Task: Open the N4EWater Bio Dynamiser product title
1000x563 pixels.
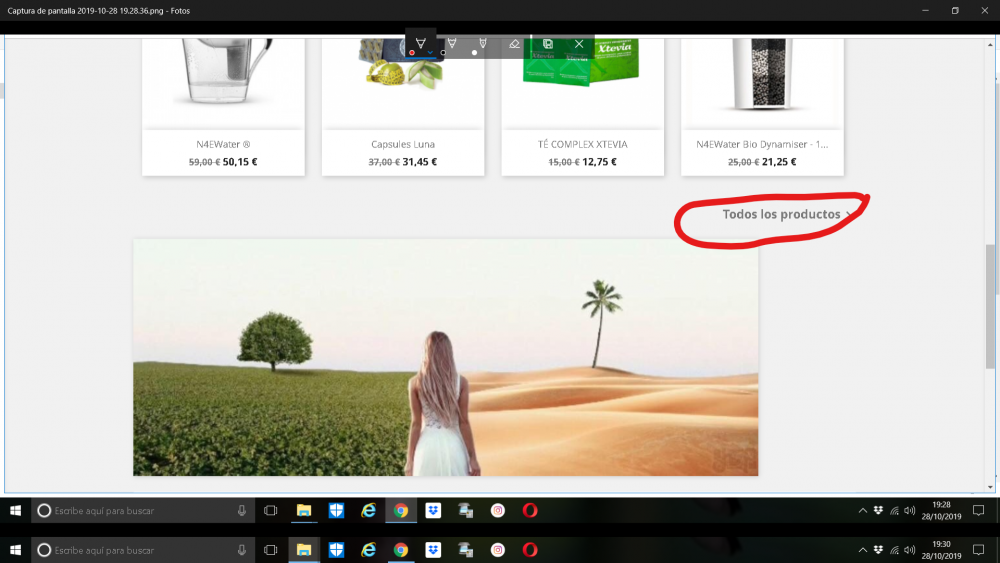Action: click(762, 144)
